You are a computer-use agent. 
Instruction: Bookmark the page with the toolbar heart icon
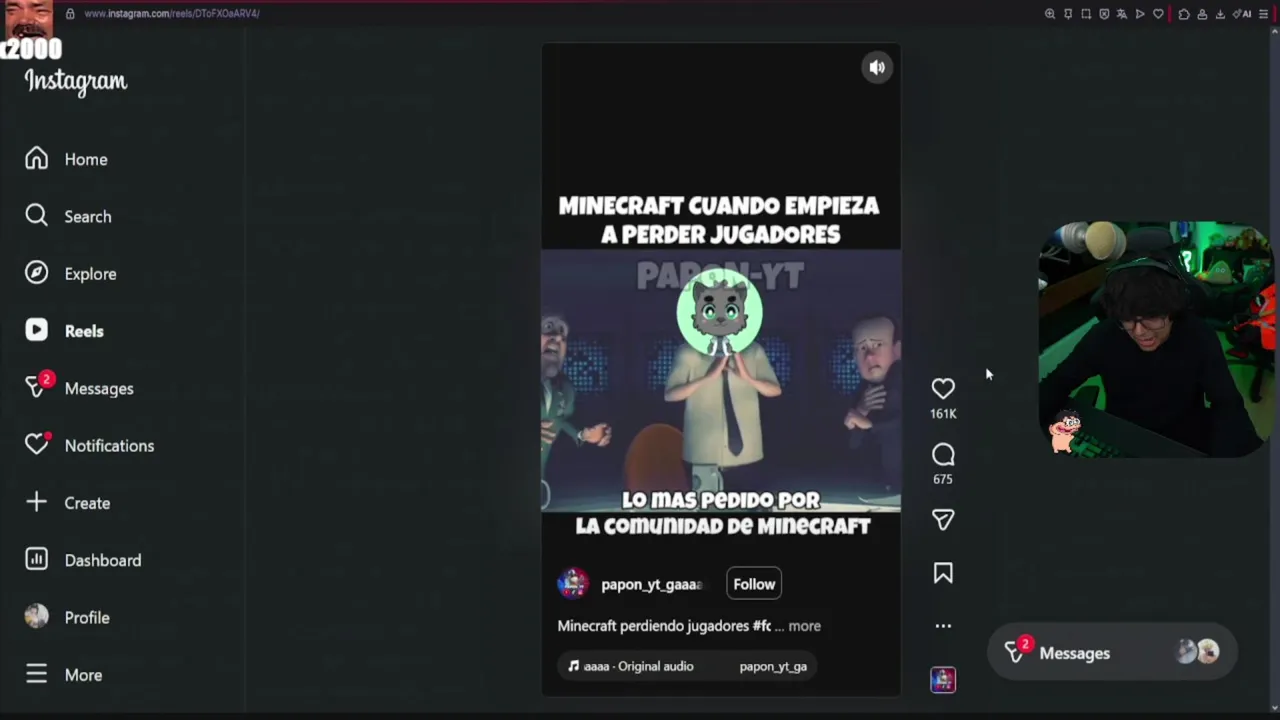click(x=1158, y=14)
